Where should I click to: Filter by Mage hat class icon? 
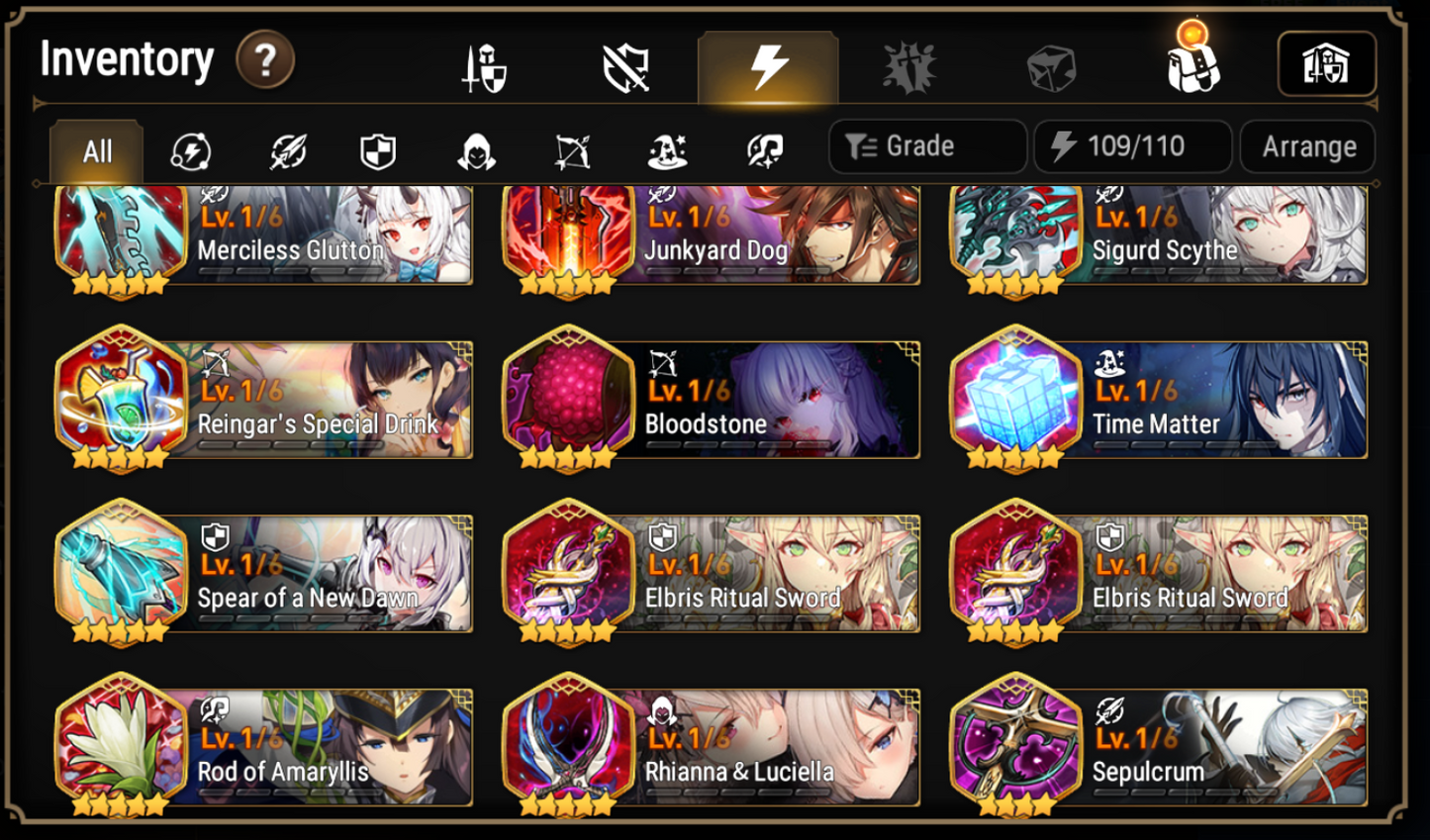pyautogui.click(x=668, y=151)
